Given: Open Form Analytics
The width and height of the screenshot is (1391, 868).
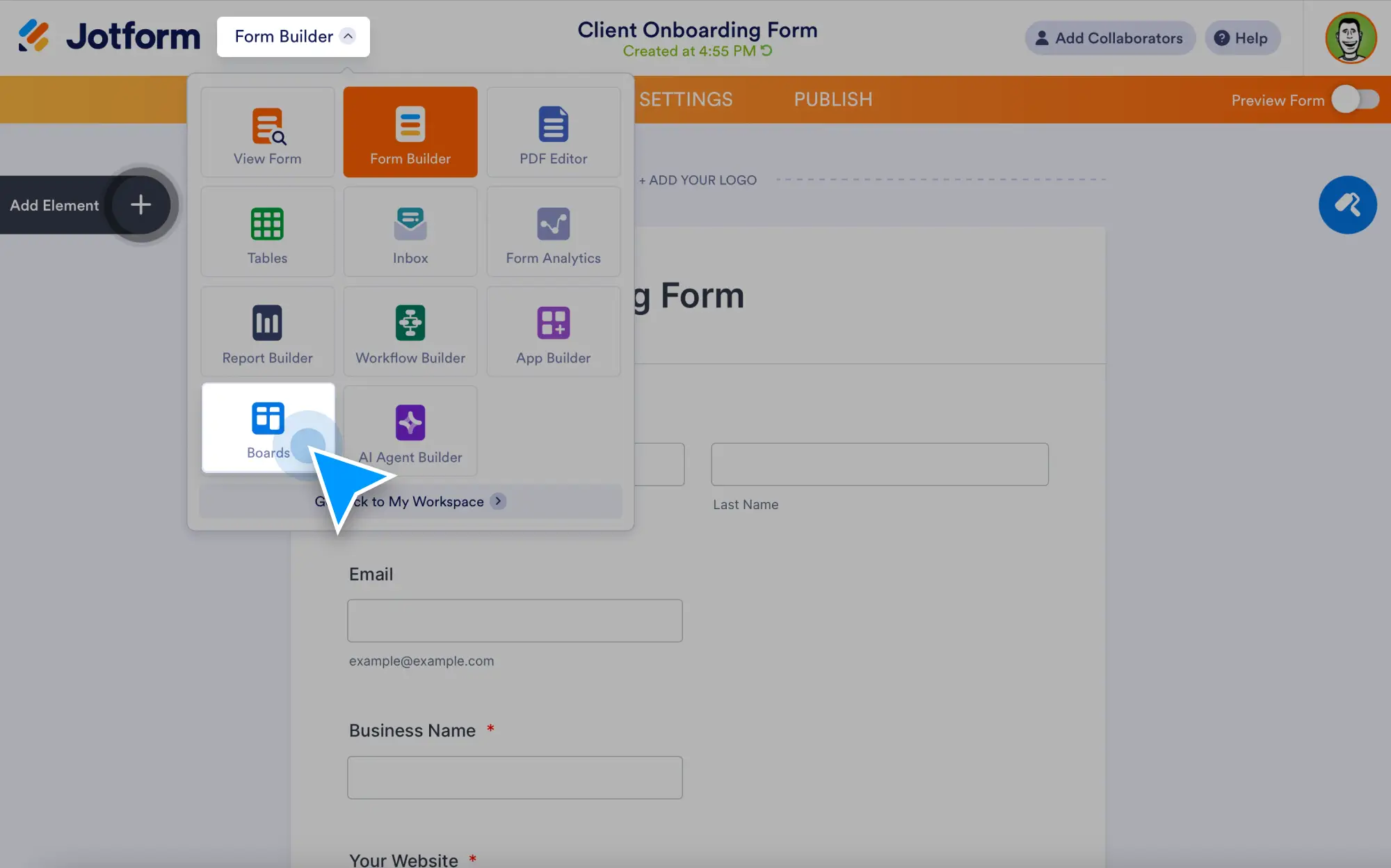Looking at the screenshot, I should pos(553,232).
